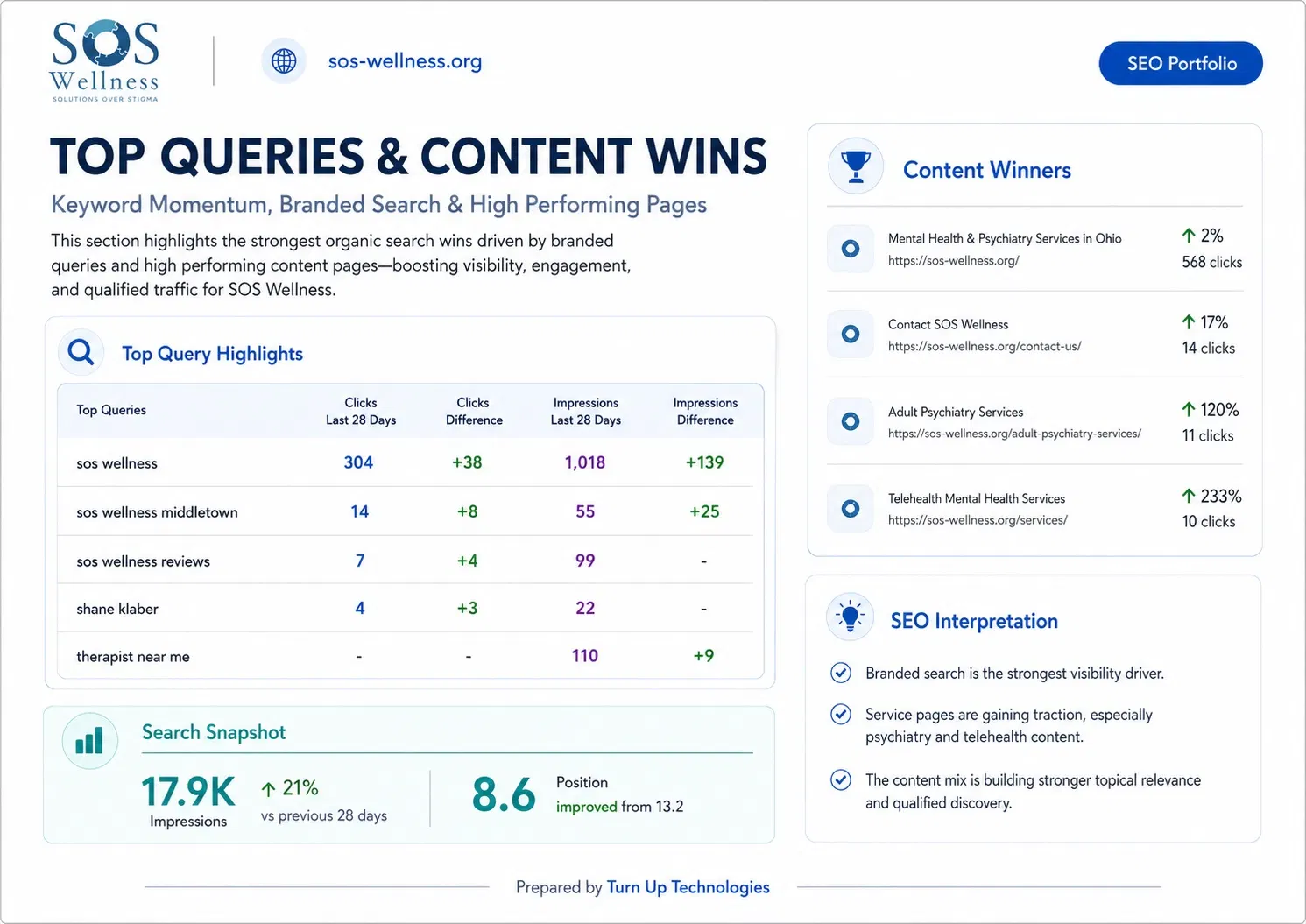
Task: Click the 'TOP QUERIES & CONTENT WINS' title
Action: click(408, 157)
